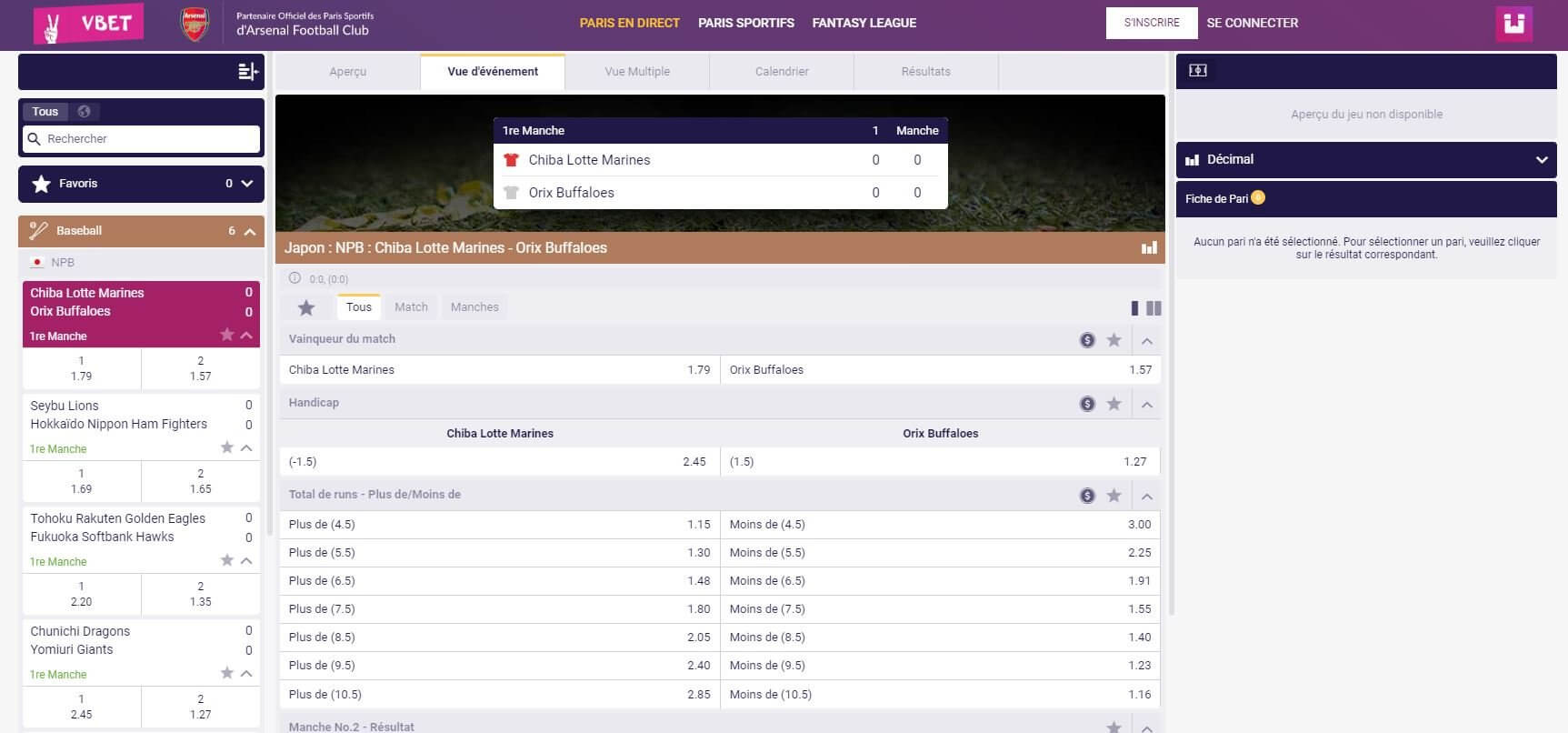This screenshot has height=733, width=1568.
Task: Favorite the Seybu Lions match star
Action: tap(227, 447)
